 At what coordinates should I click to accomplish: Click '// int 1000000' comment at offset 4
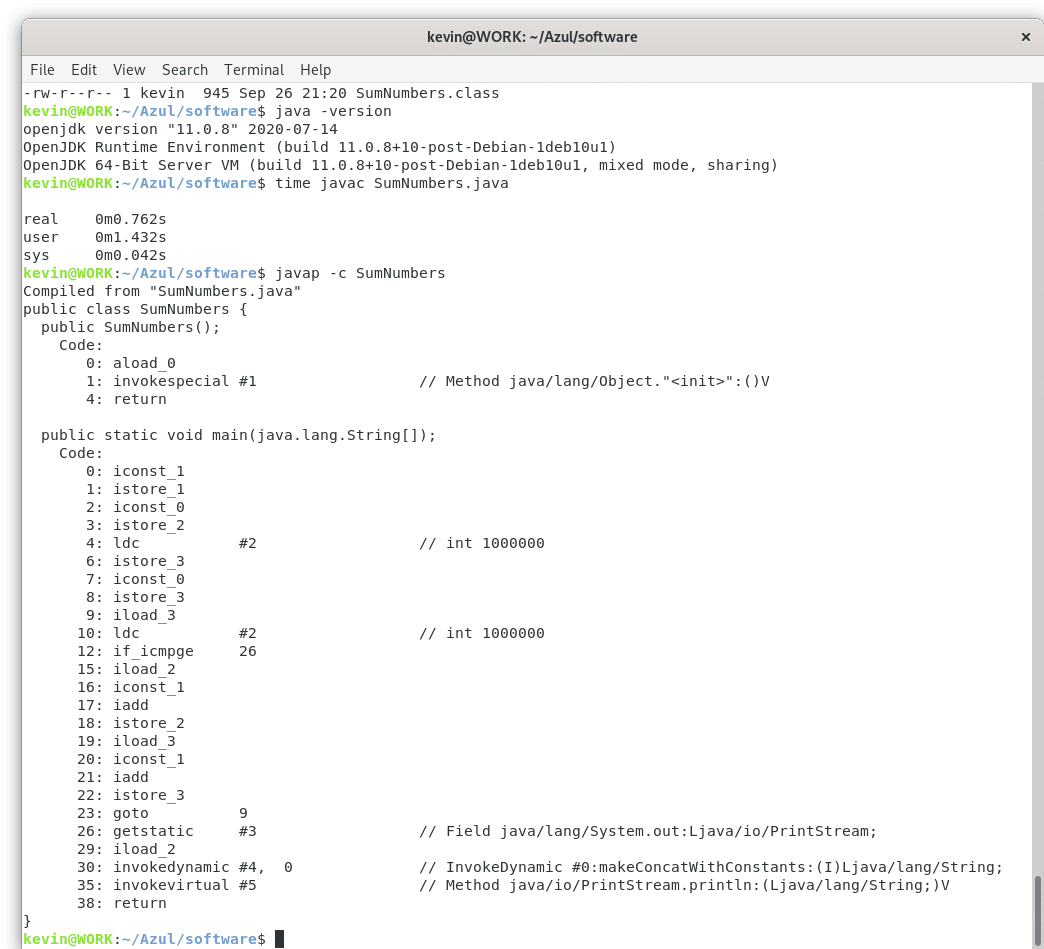click(482, 543)
